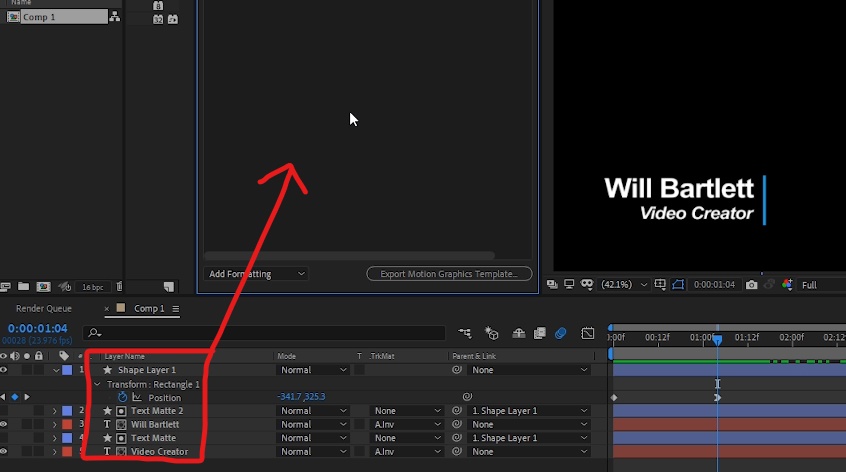Open grid and guide options in viewer

660,284
